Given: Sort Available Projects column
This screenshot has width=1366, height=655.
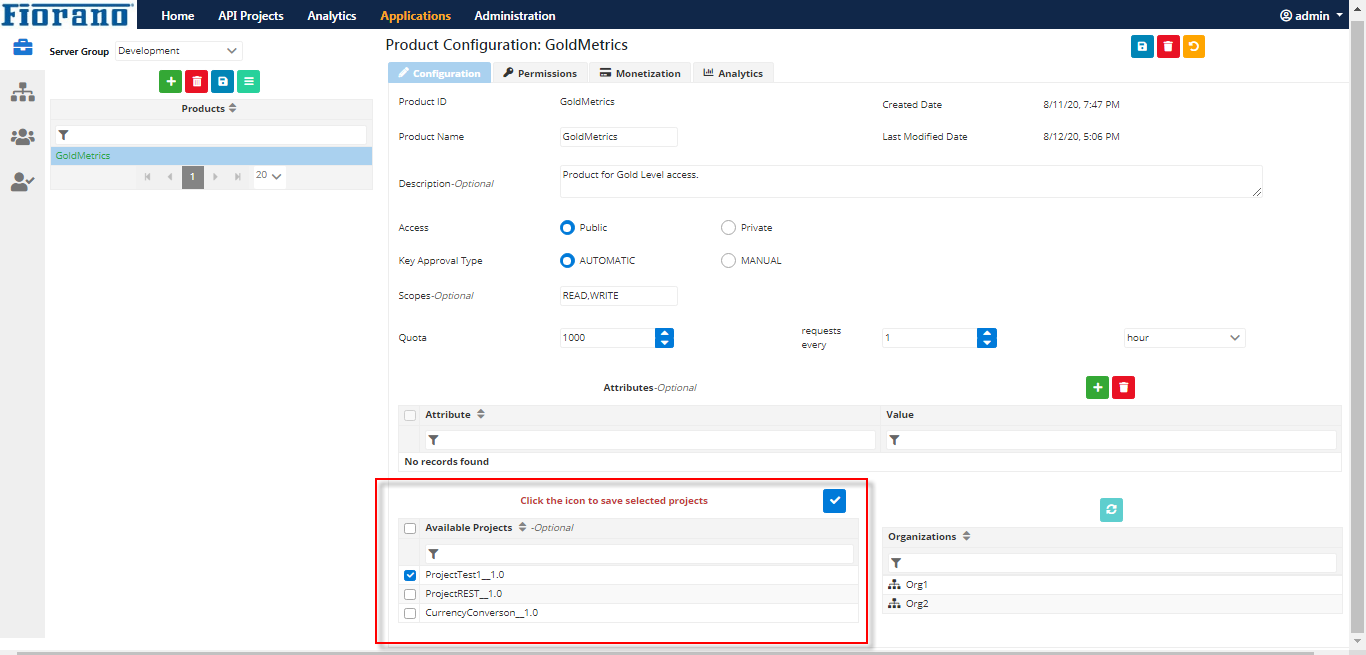Looking at the screenshot, I should 522,527.
